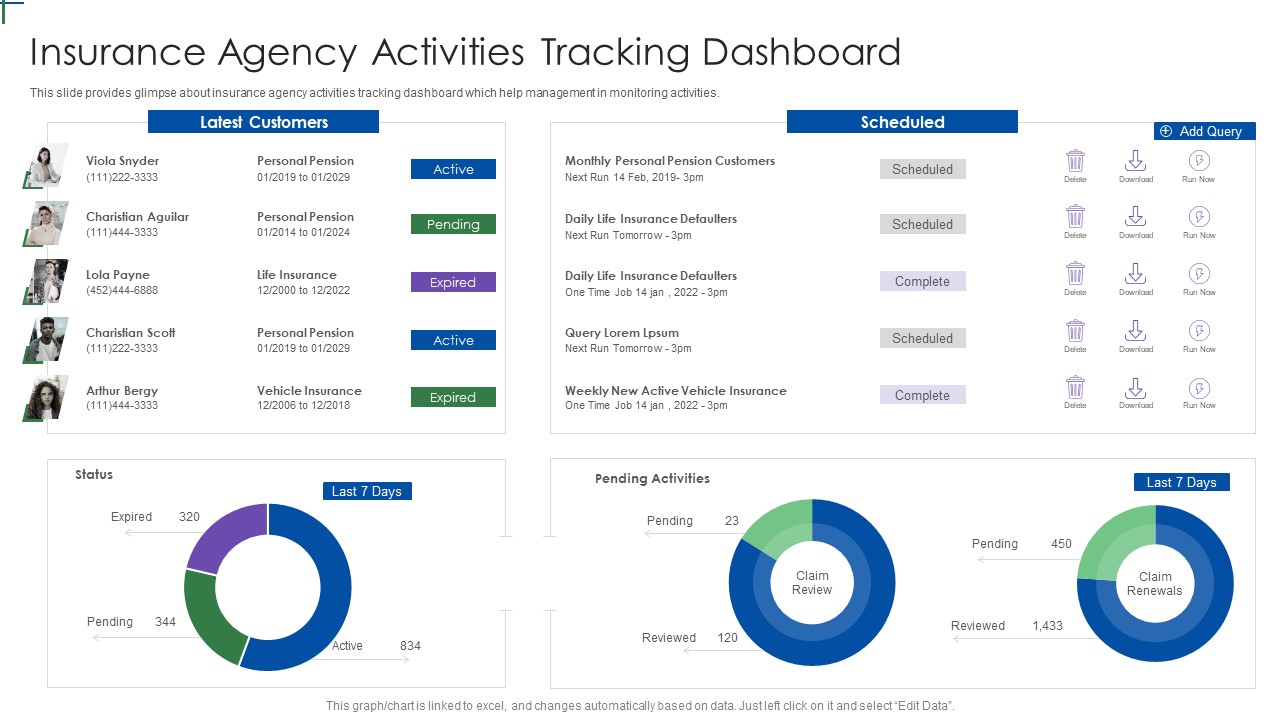Image resolution: width=1280 pixels, height=720 pixels.
Task: Click the Query Lorem Lpsum title
Action: (x=622, y=333)
